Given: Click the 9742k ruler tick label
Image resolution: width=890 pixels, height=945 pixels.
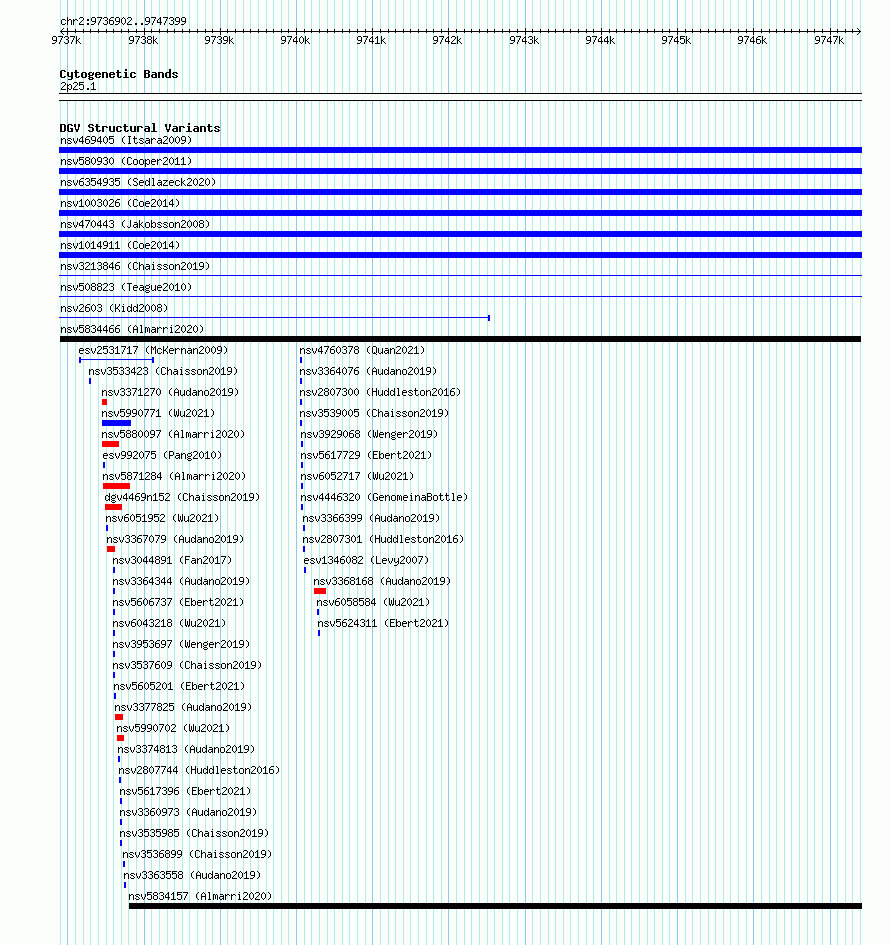Looking at the screenshot, I should 447,40.
